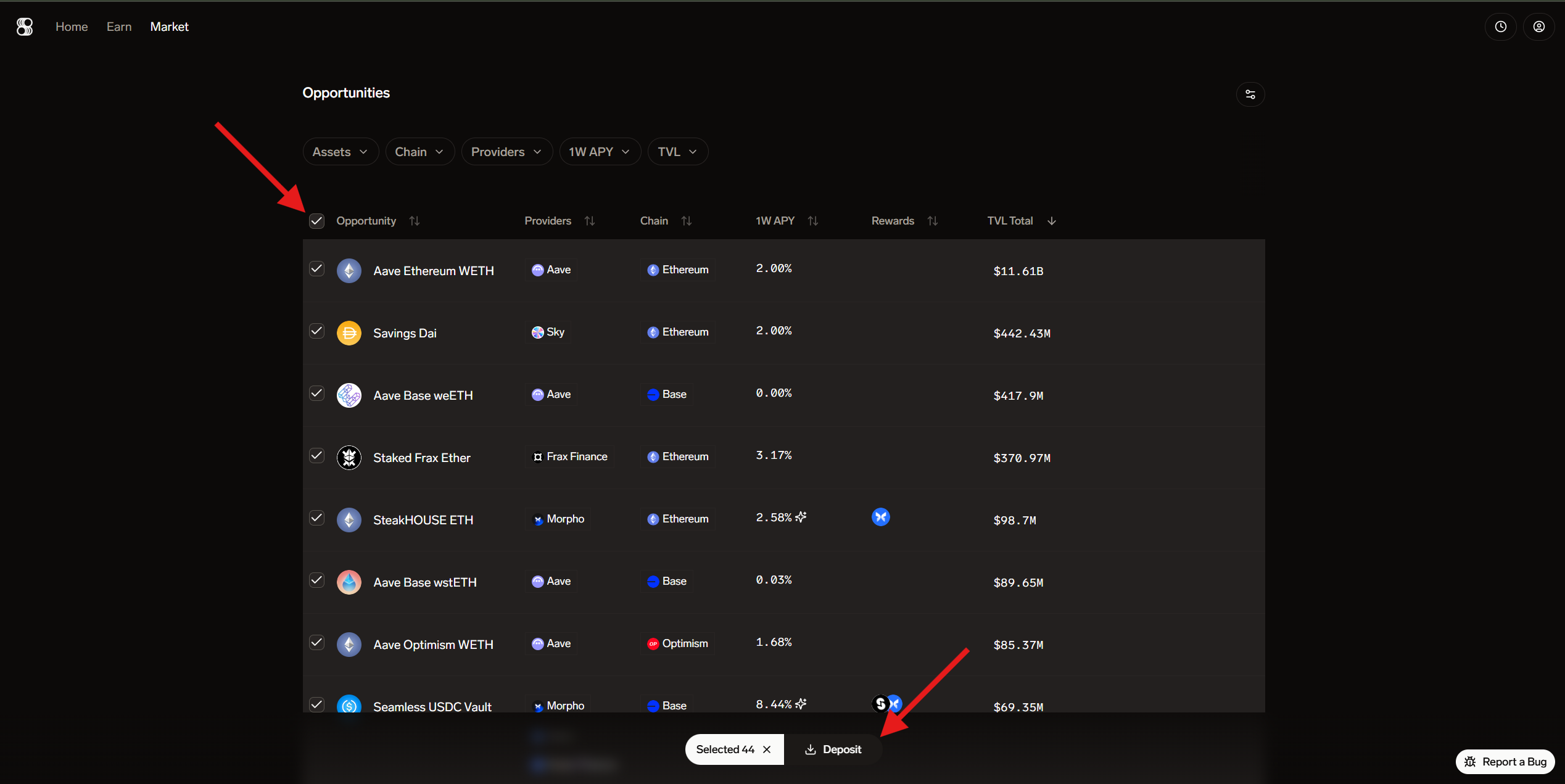This screenshot has width=1565, height=784.
Task: Open the Savings Dai opportunity name
Action: coord(405,333)
